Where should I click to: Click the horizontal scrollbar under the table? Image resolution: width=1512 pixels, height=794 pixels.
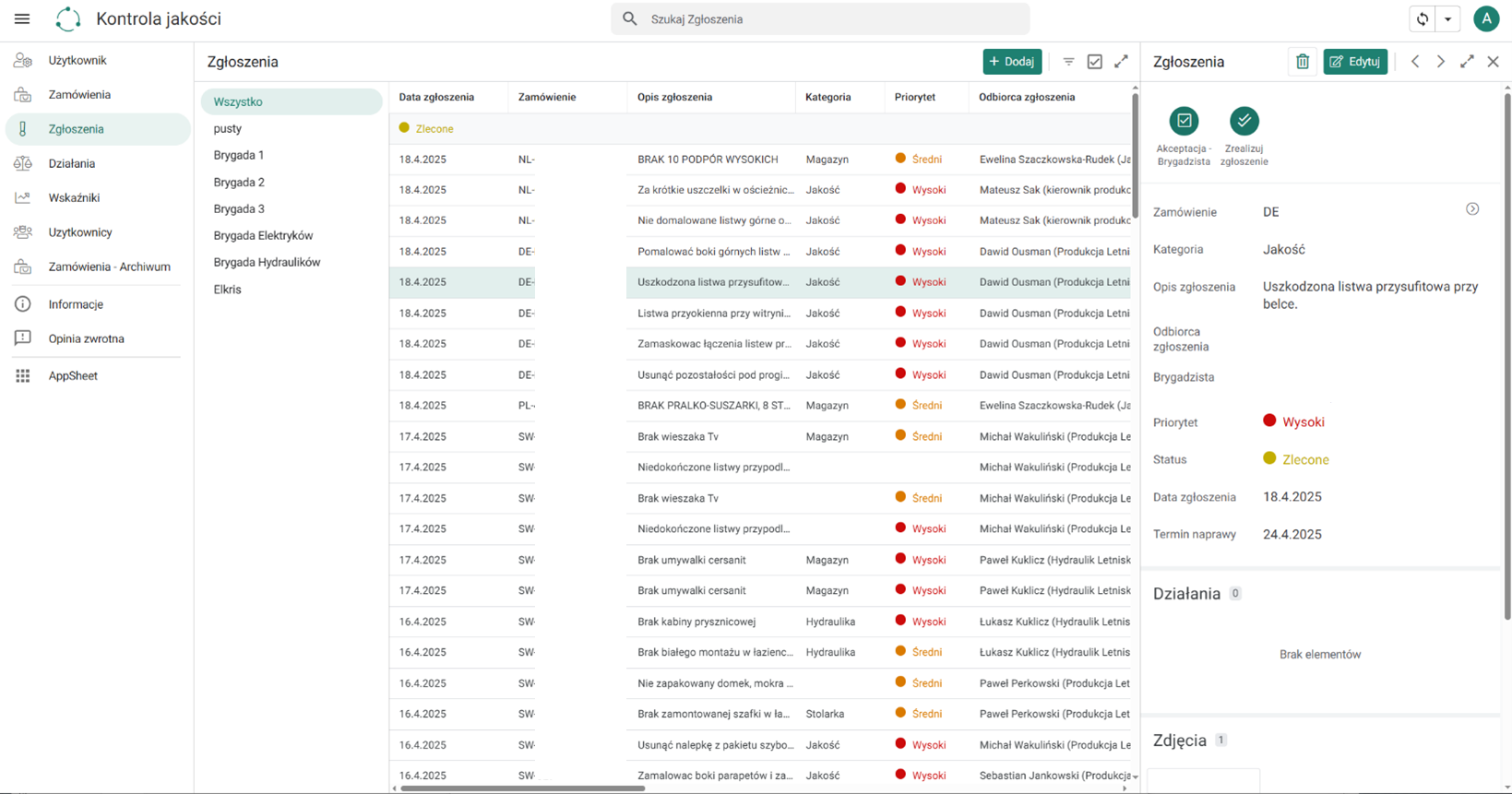522,788
